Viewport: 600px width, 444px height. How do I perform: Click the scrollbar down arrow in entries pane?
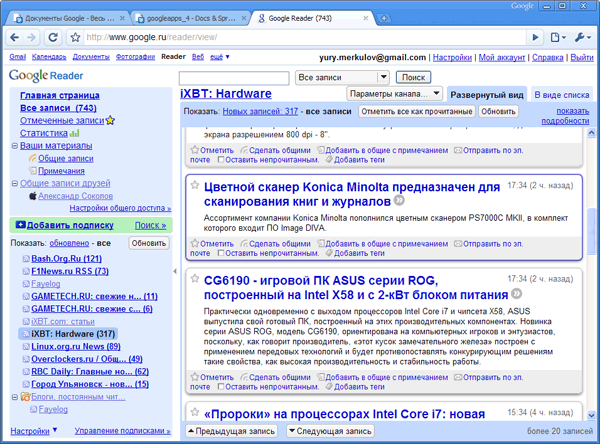tap(591, 415)
